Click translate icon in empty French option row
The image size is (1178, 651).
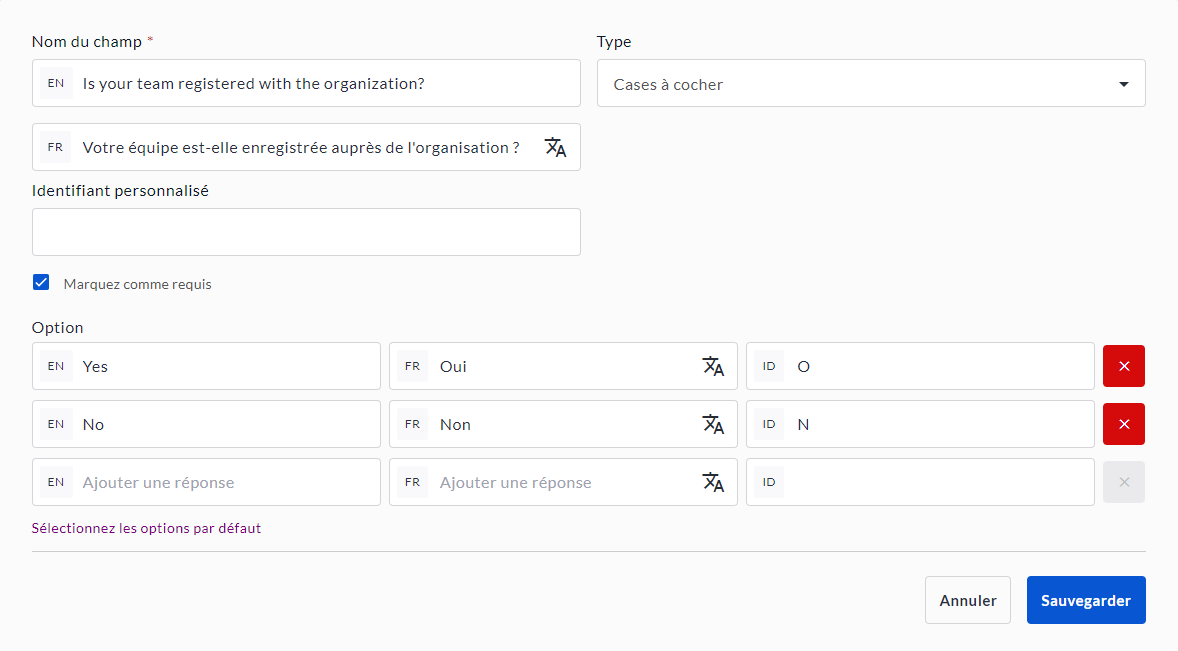tap(712, 482)
